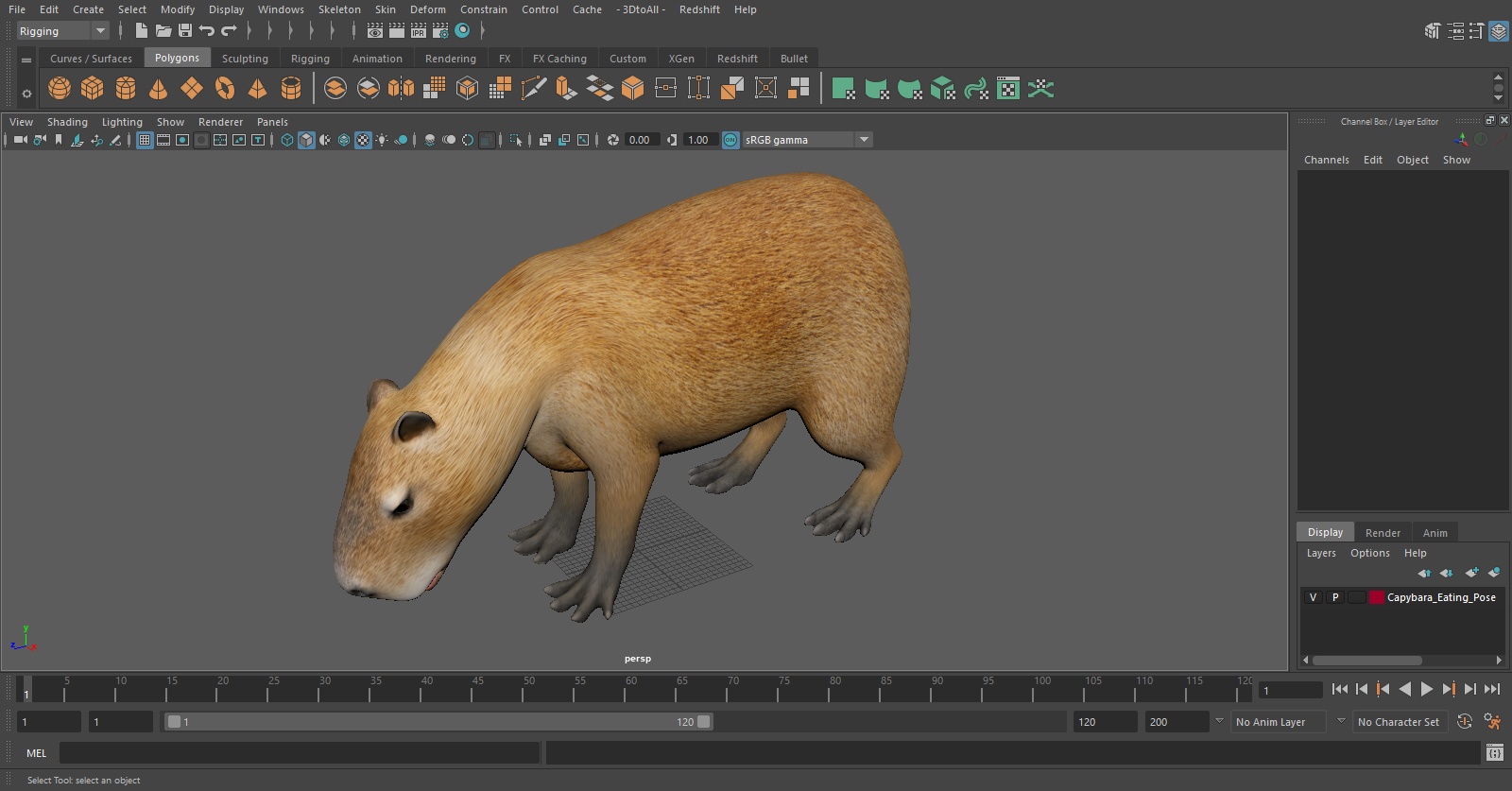This screenshot has height=791, width=1512.
Task: Switch to the Anim layer tab
Action: click(1435, 533)
